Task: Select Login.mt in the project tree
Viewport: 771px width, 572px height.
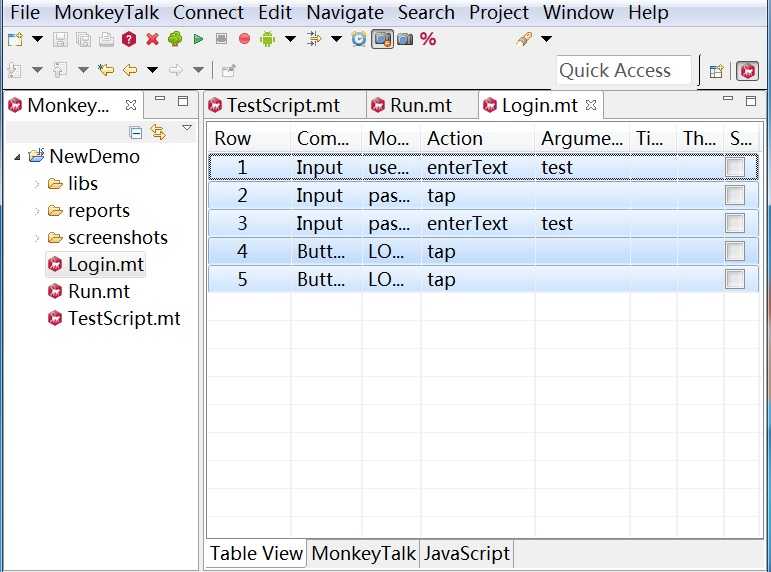Action: 96,265
